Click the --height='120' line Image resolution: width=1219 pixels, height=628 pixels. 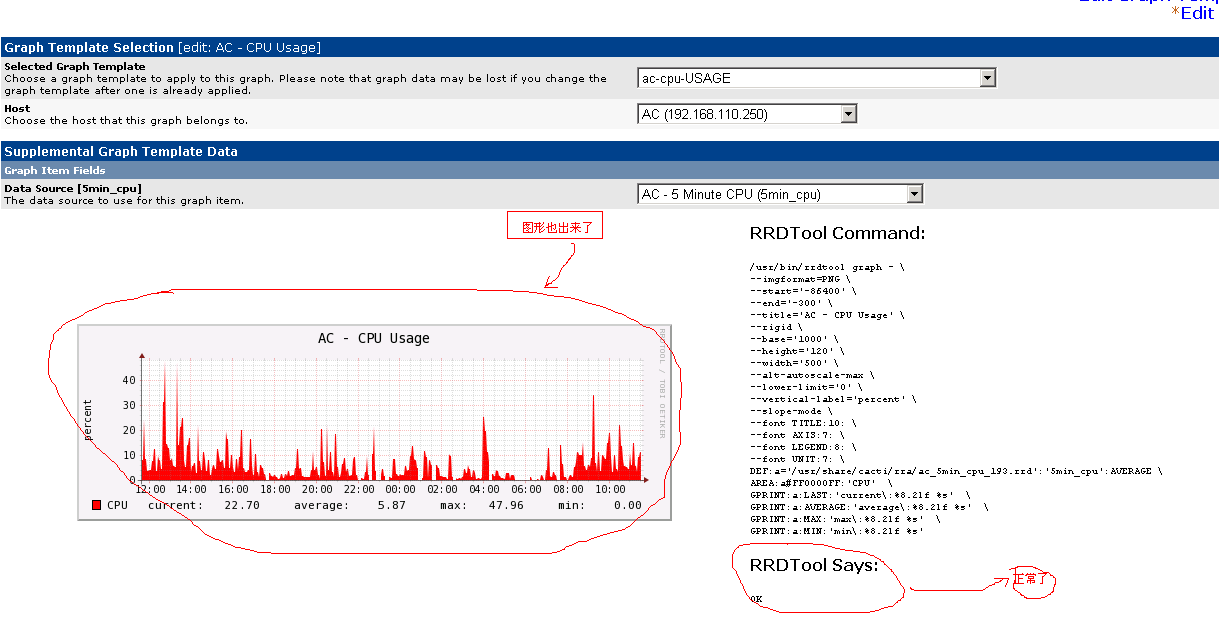tap(796, 351)
